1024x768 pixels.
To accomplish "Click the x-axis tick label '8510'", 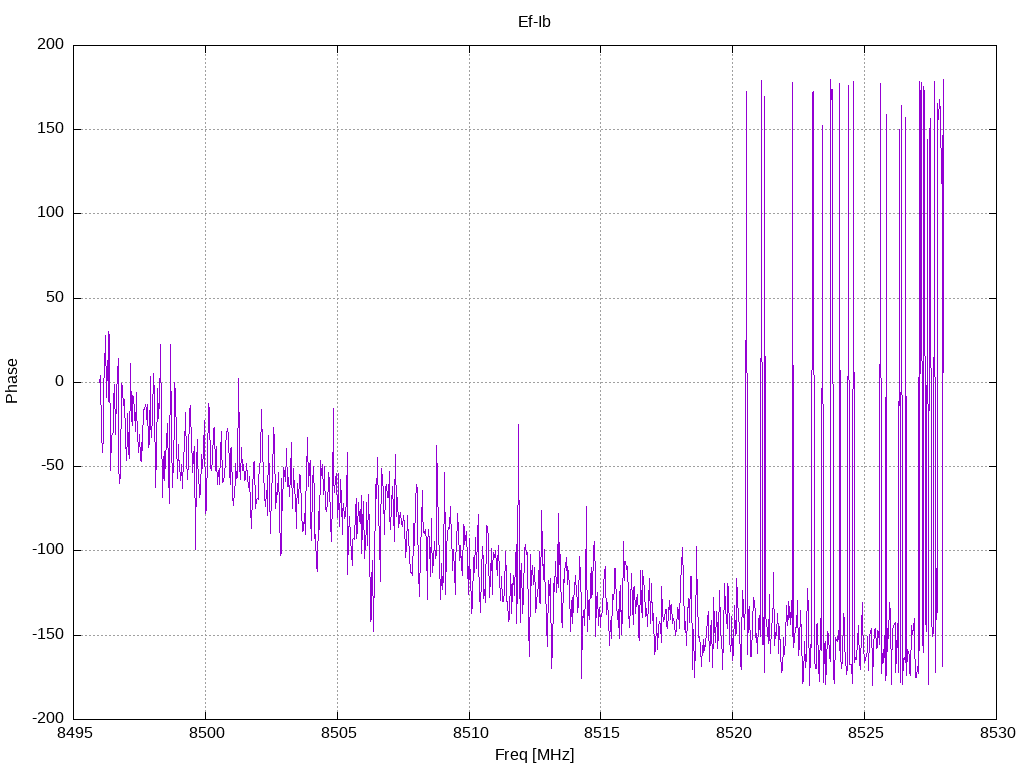I will tap(470, 733).
